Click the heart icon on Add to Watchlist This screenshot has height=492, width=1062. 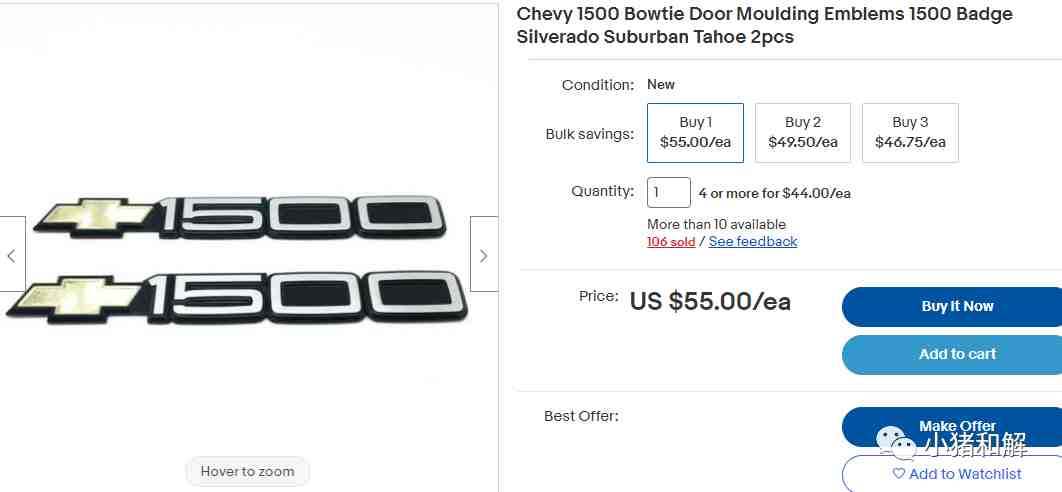click(x=899, y=474)
